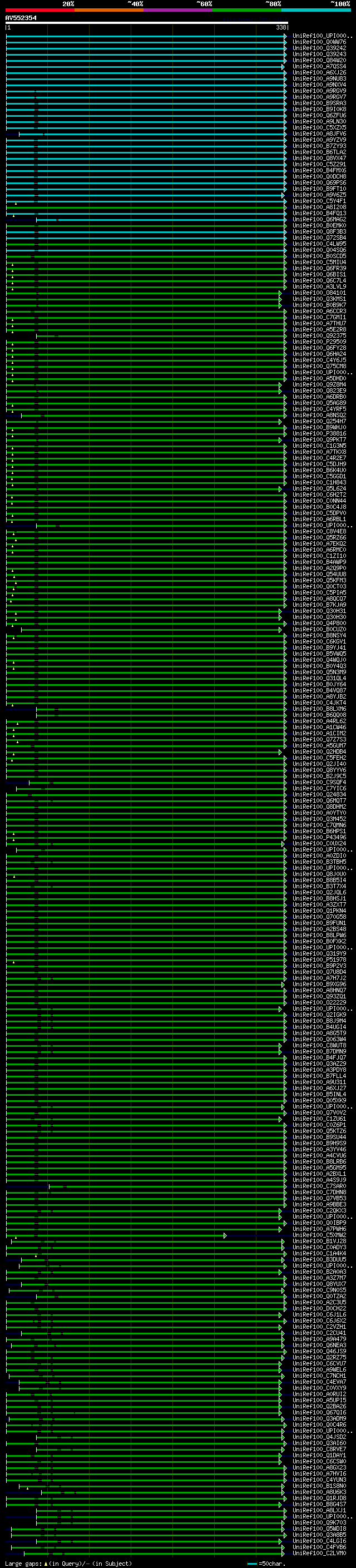Select the UniRef100_B9FT10 entry

(x=319, y=189)
